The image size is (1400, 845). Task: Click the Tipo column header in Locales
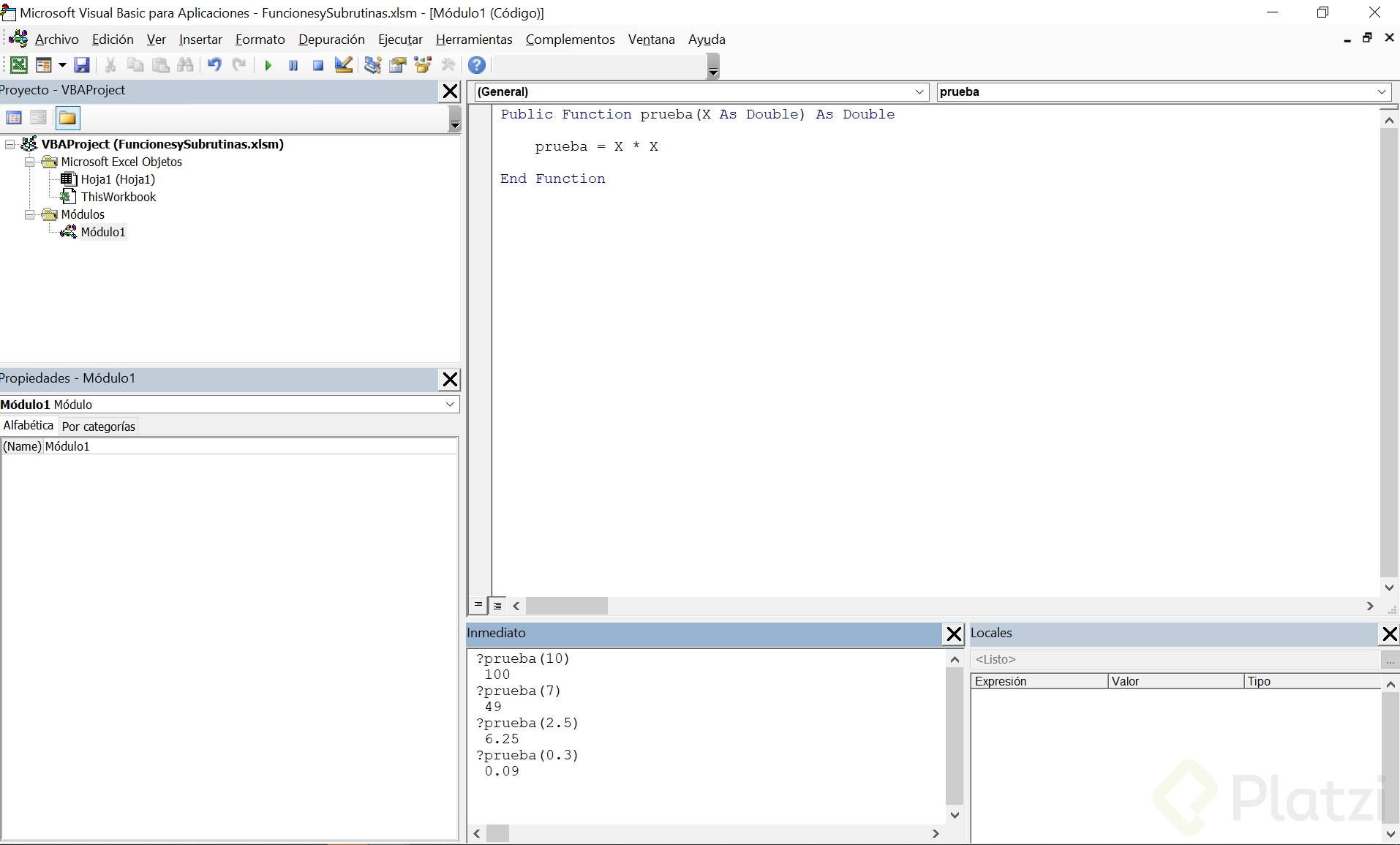pyautogui.click(x=1312, y=681)
